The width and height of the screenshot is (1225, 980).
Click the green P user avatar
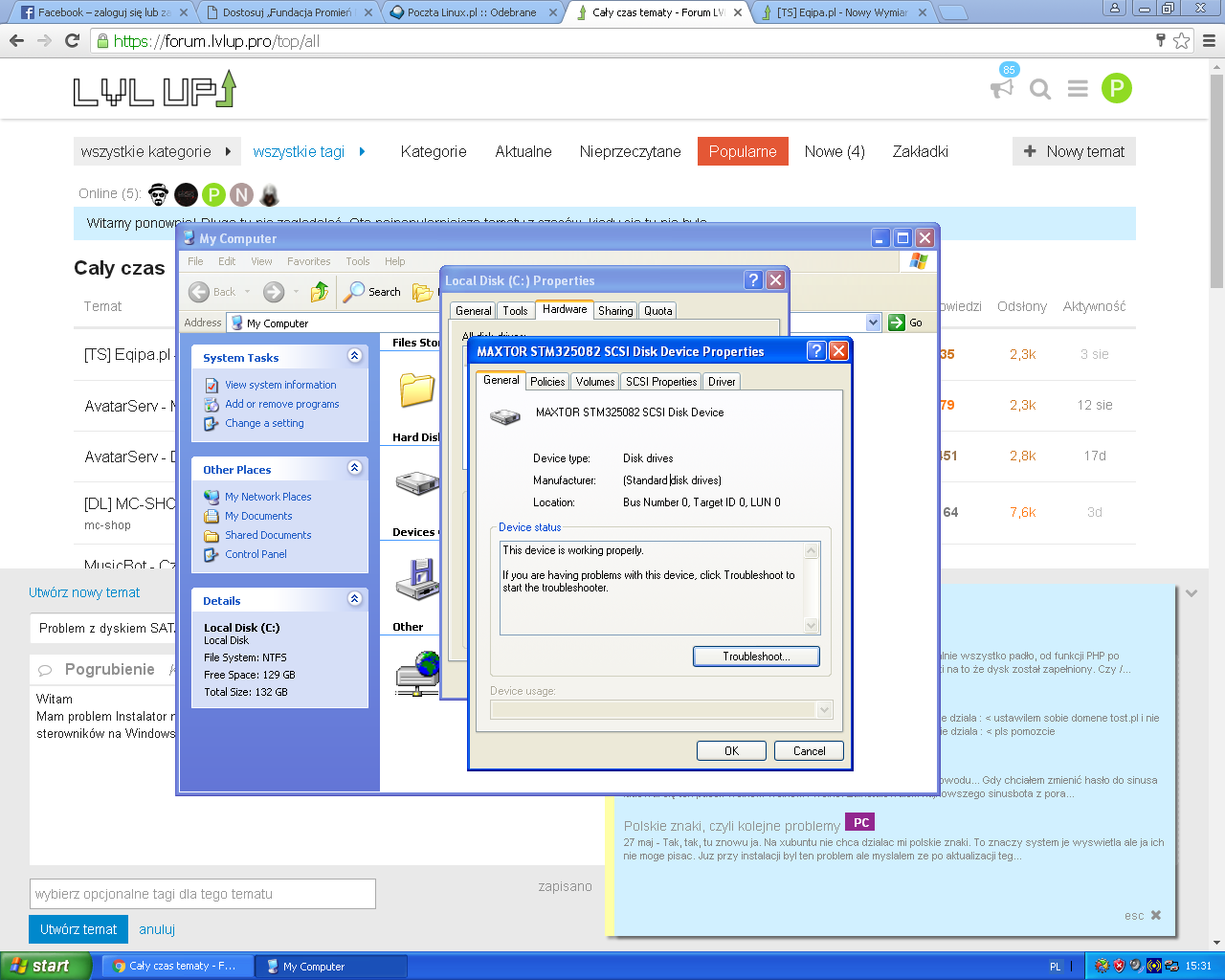1116,89
